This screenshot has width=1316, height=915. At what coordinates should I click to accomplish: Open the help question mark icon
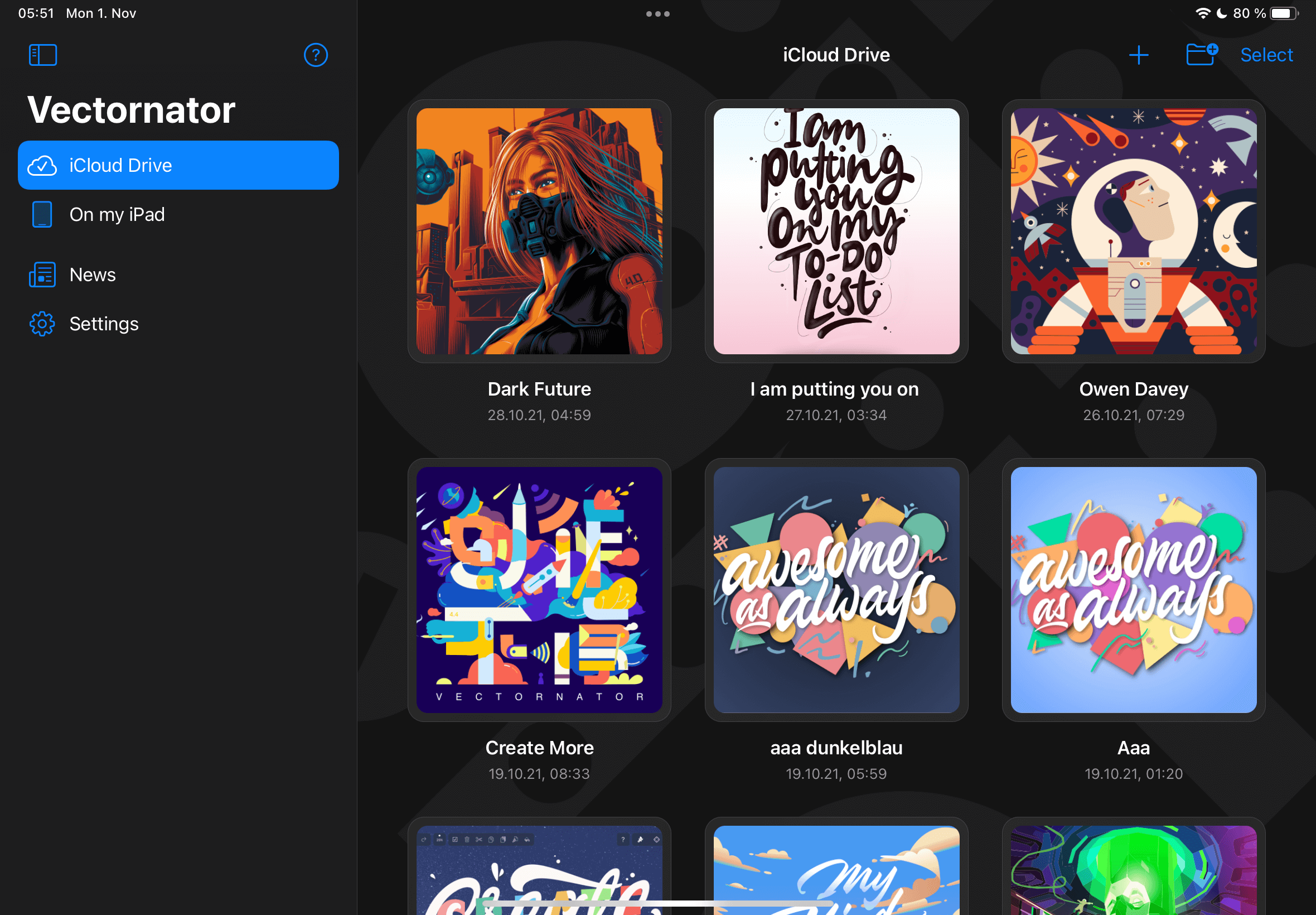click(x=316, y=55)
